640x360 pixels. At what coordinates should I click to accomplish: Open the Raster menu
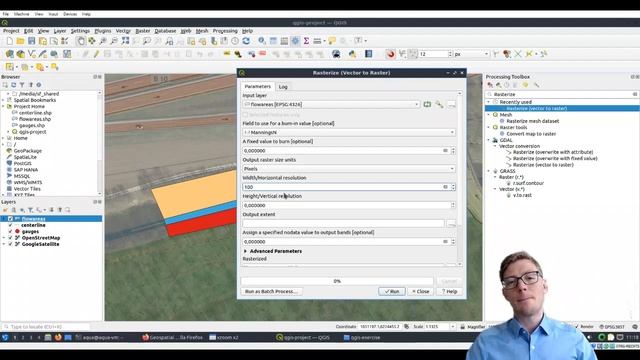click(x=143, y=31)
